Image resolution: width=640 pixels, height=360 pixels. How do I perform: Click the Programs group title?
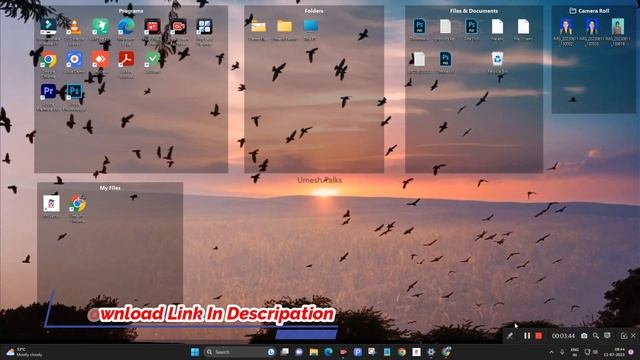(x=131, y=11)
